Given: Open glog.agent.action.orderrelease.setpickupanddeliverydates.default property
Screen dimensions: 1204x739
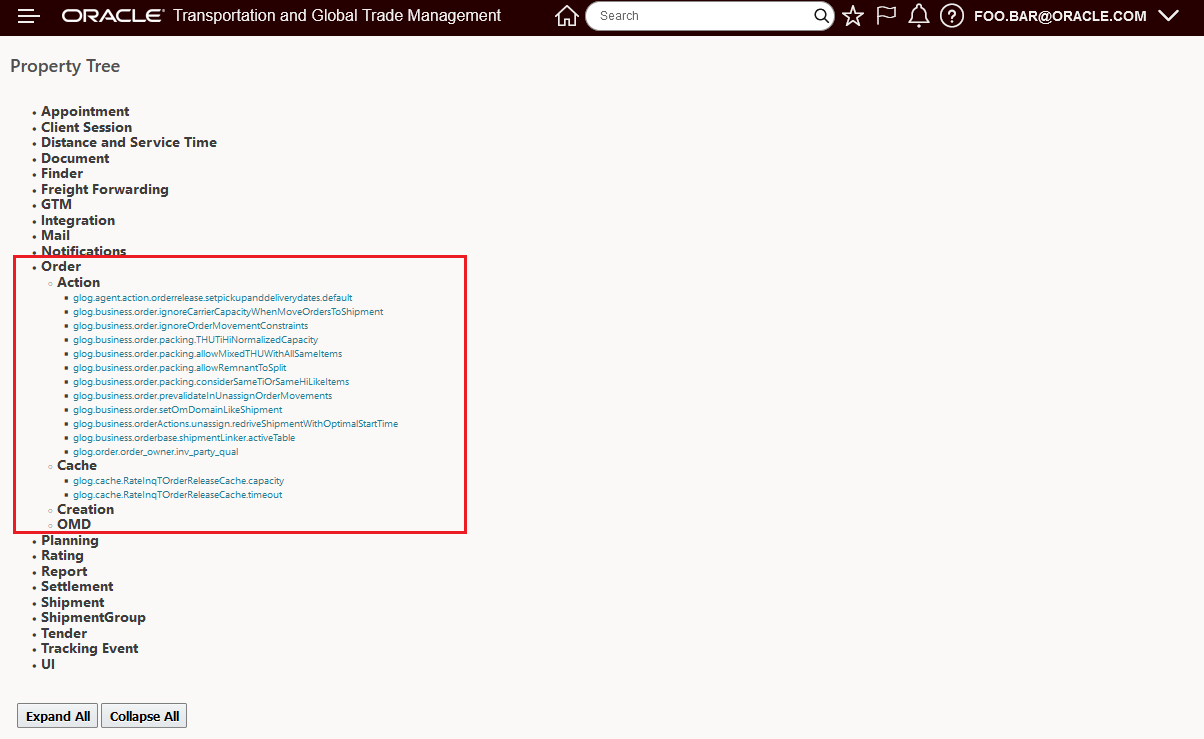Looking at the screenshot, I should pyautogui.click(x=212, y=298).
